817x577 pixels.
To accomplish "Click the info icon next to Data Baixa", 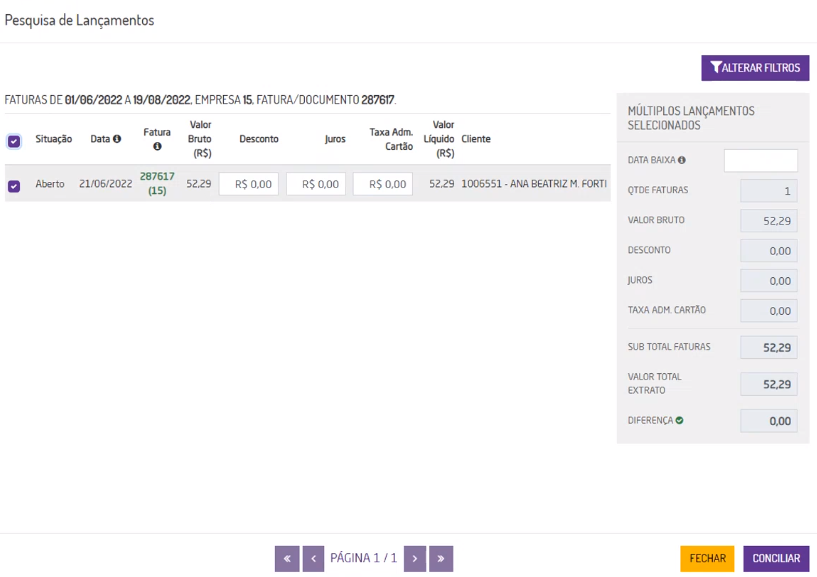I will [x=682, y=160].
